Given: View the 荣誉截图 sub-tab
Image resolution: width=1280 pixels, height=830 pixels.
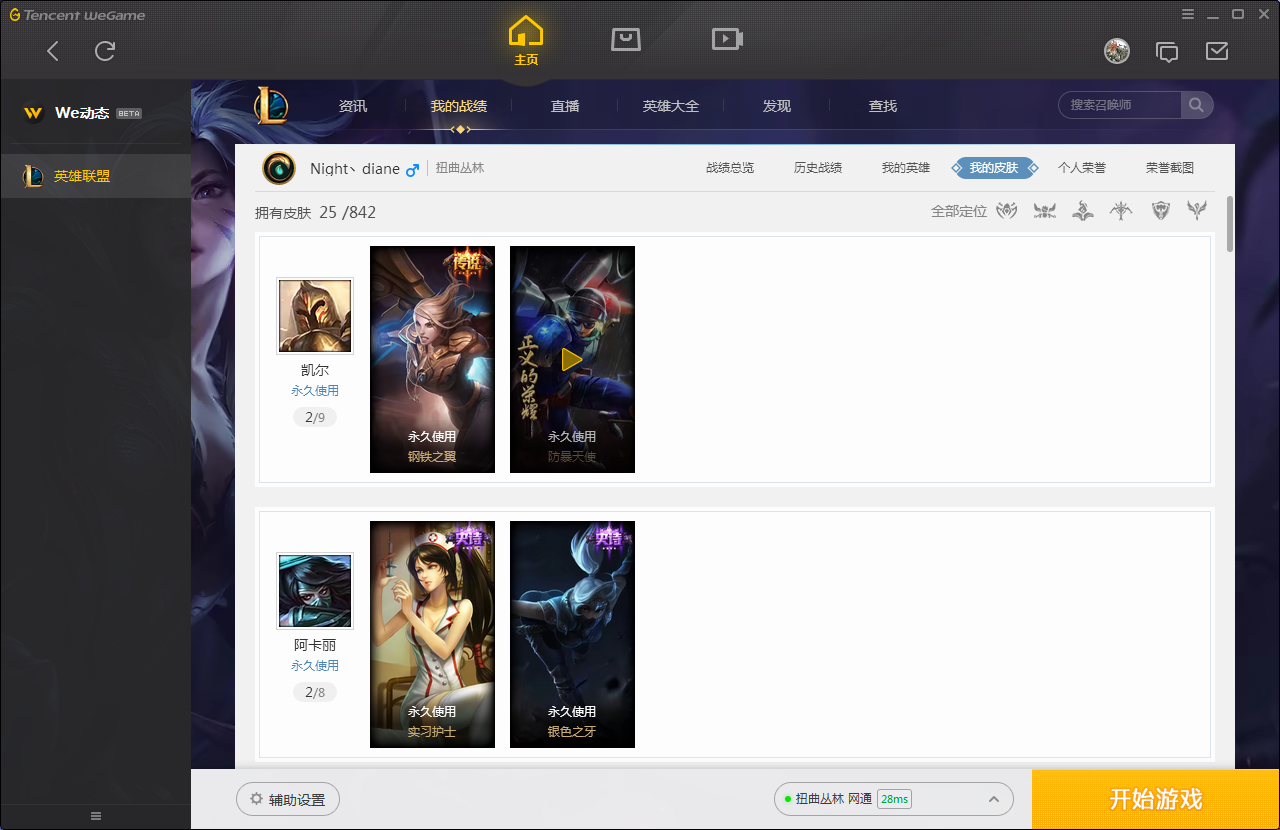Looking at the screenshot, I should click(x=1170, y=168).
